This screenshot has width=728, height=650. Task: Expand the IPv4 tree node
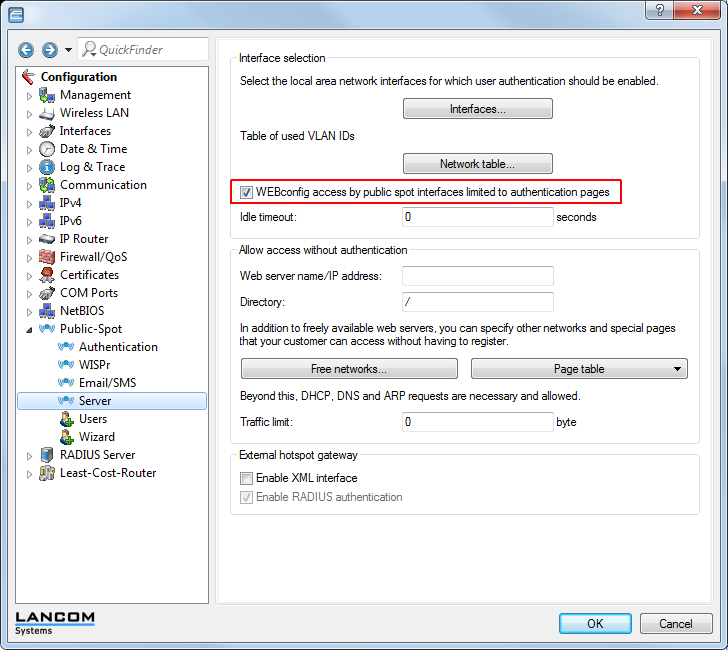click(30, 203)
